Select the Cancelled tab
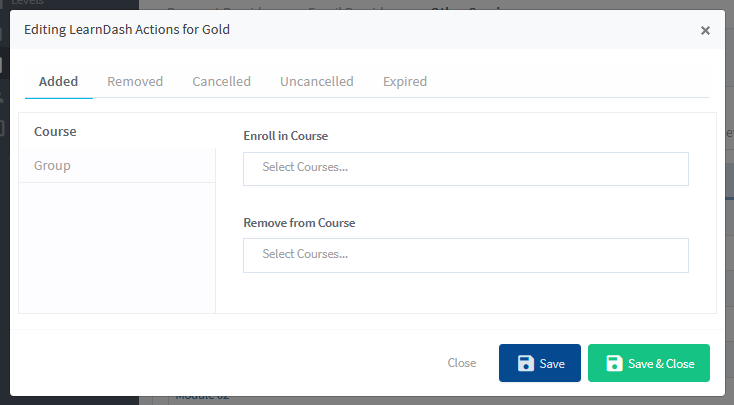The image size is (734, 405). click(221, 81)
